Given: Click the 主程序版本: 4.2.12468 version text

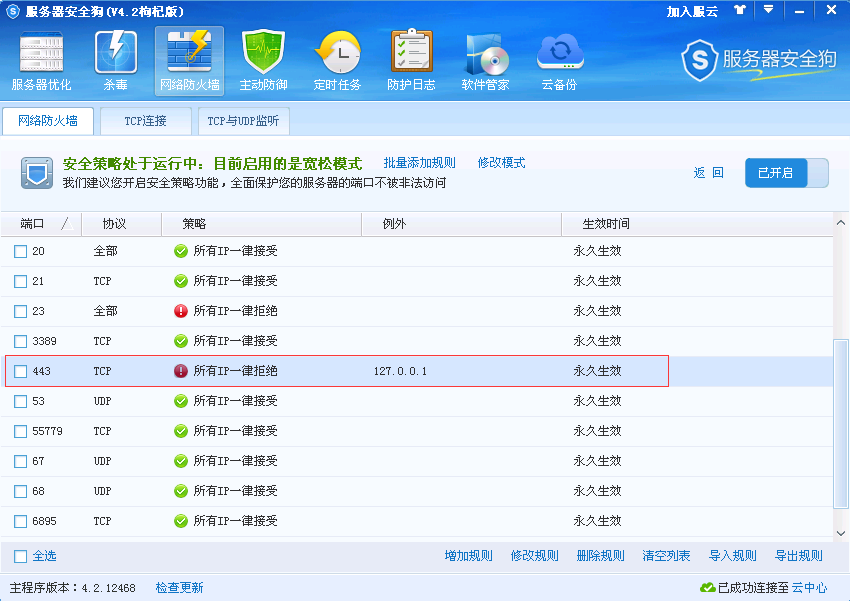Looking at the screenshot, I should coord(73,588).
